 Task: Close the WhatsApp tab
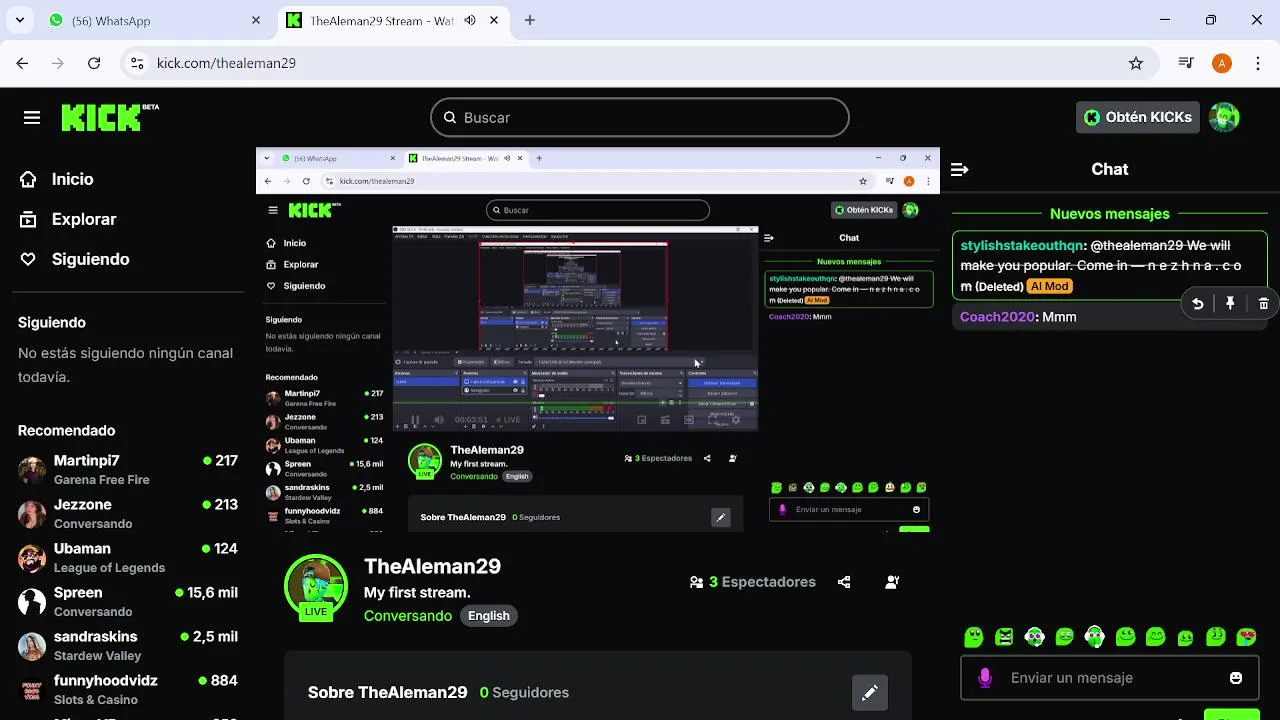[256, 20]
